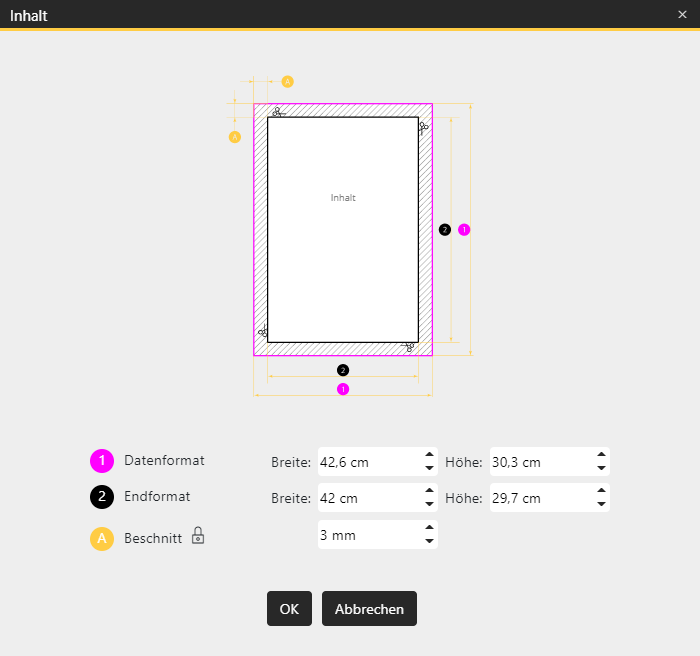Confirm the dialog with OK

tap(289, 609)
